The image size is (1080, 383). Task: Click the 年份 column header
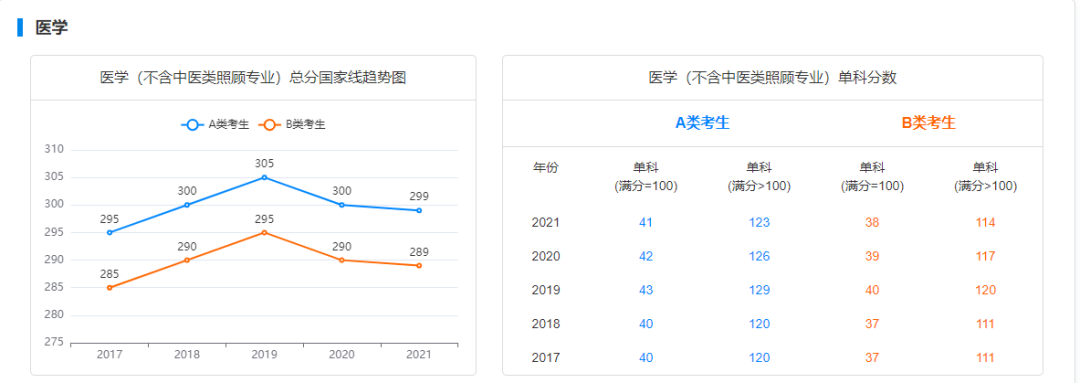(546, 167)
